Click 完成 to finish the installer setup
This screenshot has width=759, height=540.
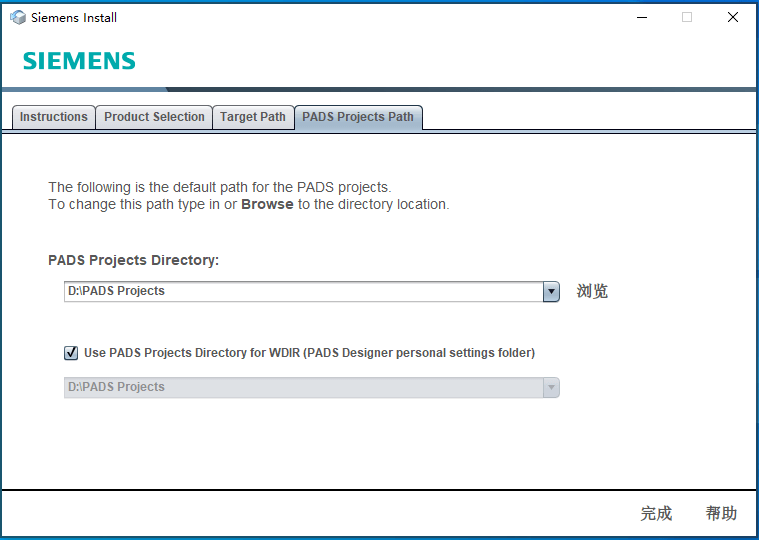[656, 513]
